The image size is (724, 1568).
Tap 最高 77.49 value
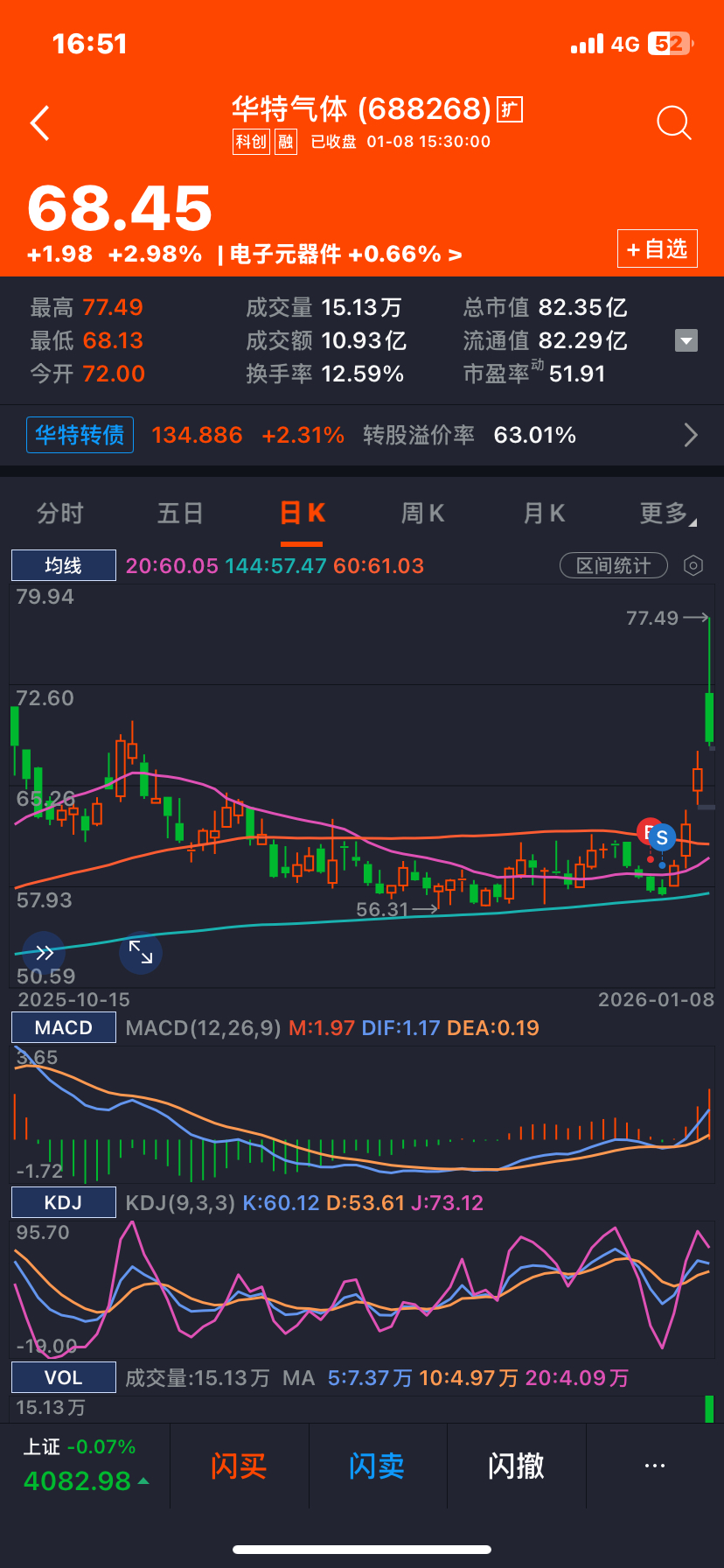pos(113,307)
